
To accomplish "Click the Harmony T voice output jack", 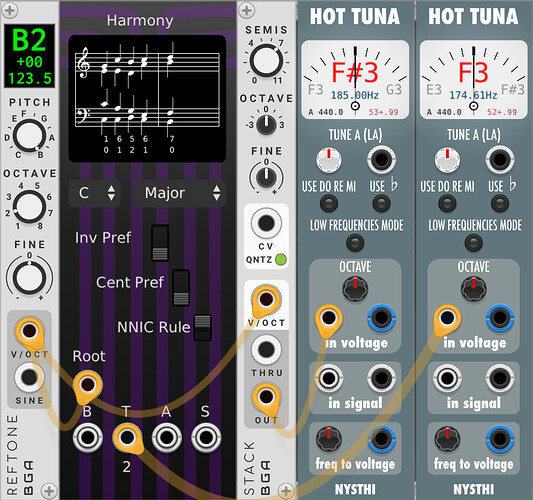I will click(127, 437).
